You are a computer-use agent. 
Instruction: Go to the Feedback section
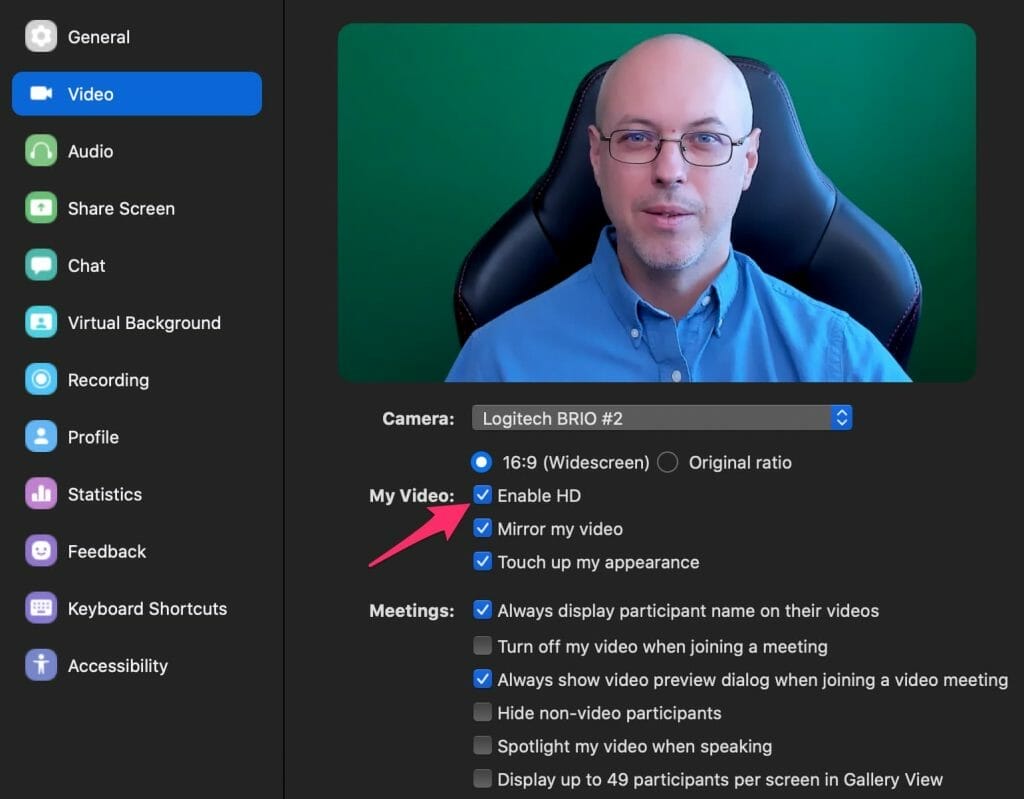(106, 551)
